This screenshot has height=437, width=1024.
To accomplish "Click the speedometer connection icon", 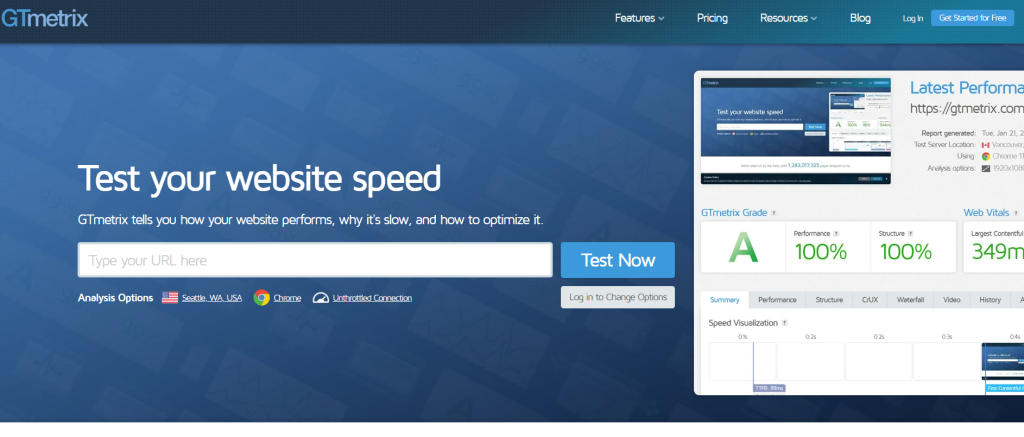I will (x=321, y=298).
